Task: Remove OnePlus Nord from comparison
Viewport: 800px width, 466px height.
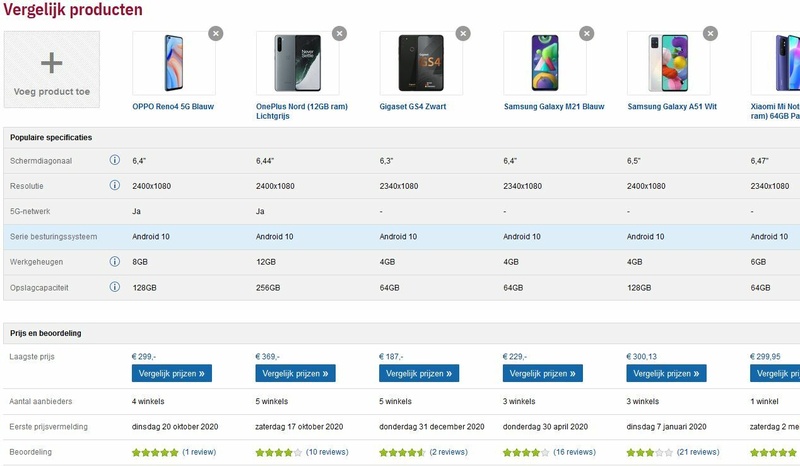Action: coord(340,33)
